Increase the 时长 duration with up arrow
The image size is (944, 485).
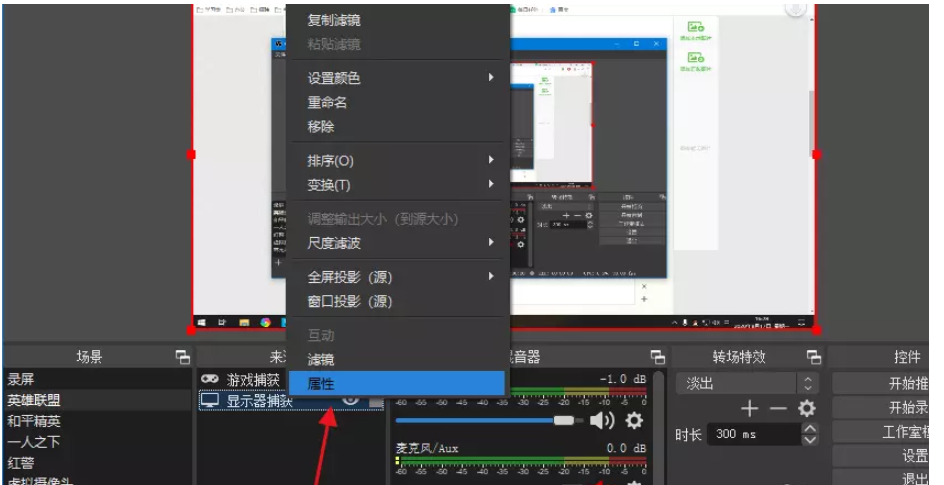[x=810, y=428]
